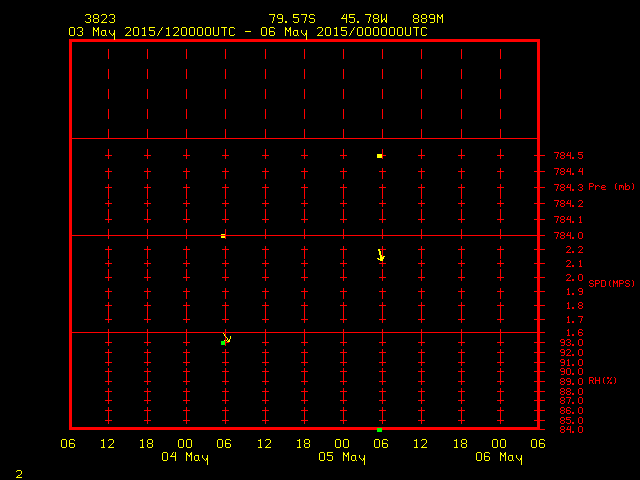Click frame number 2 in bottom corner
The image size is (640, 480).
coord(18,473)
